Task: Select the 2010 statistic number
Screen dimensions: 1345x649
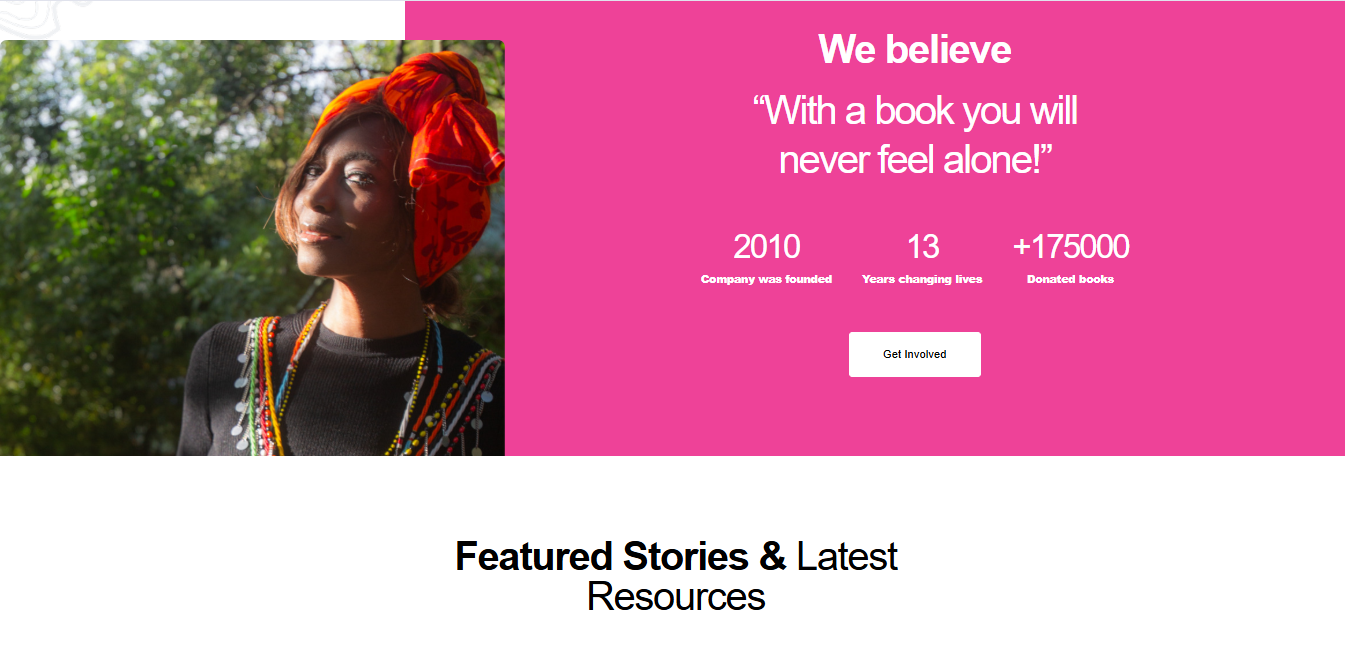Action: (766, 246)
